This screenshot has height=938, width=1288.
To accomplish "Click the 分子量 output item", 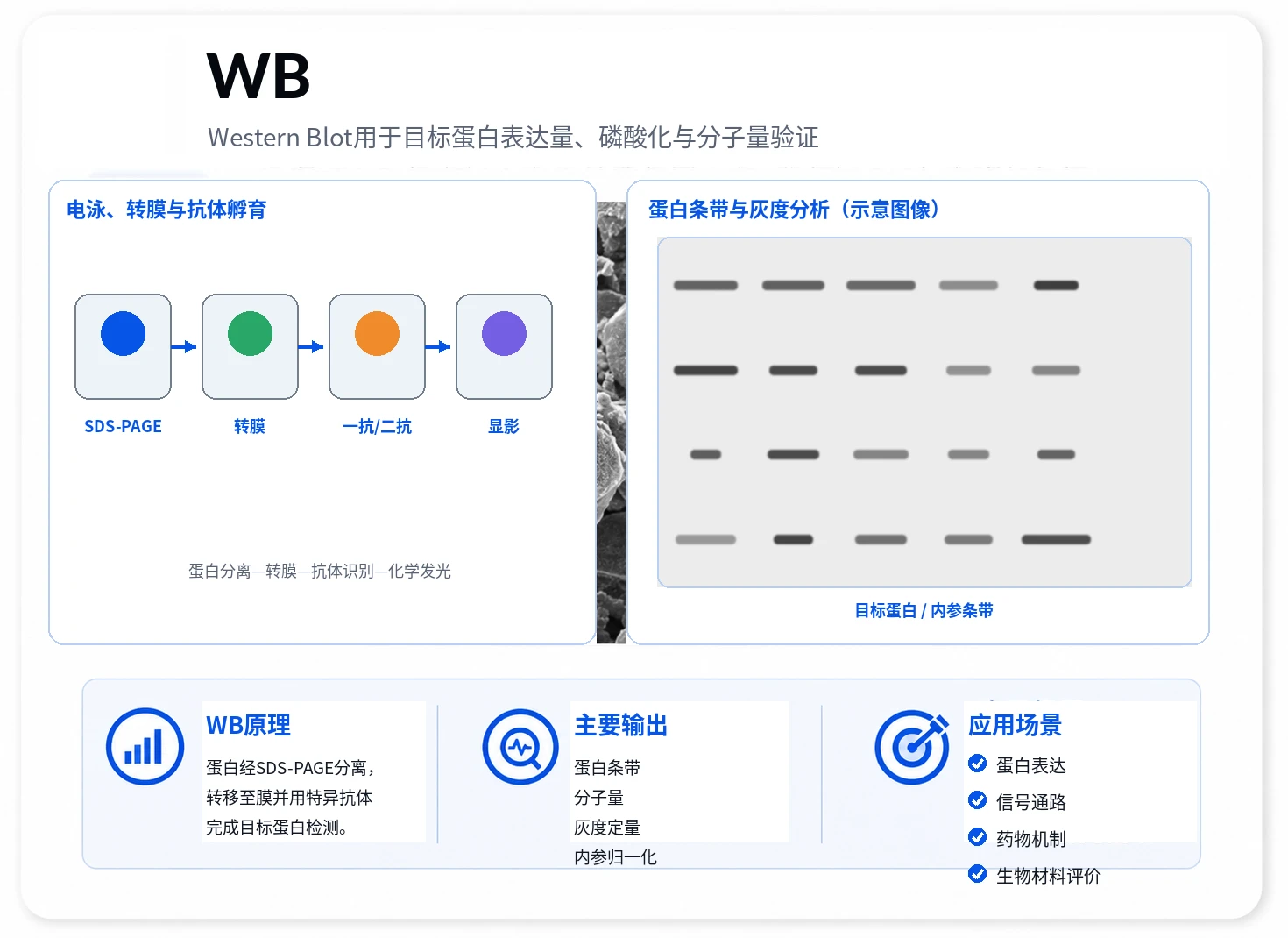I will click(x=599, y=797).
